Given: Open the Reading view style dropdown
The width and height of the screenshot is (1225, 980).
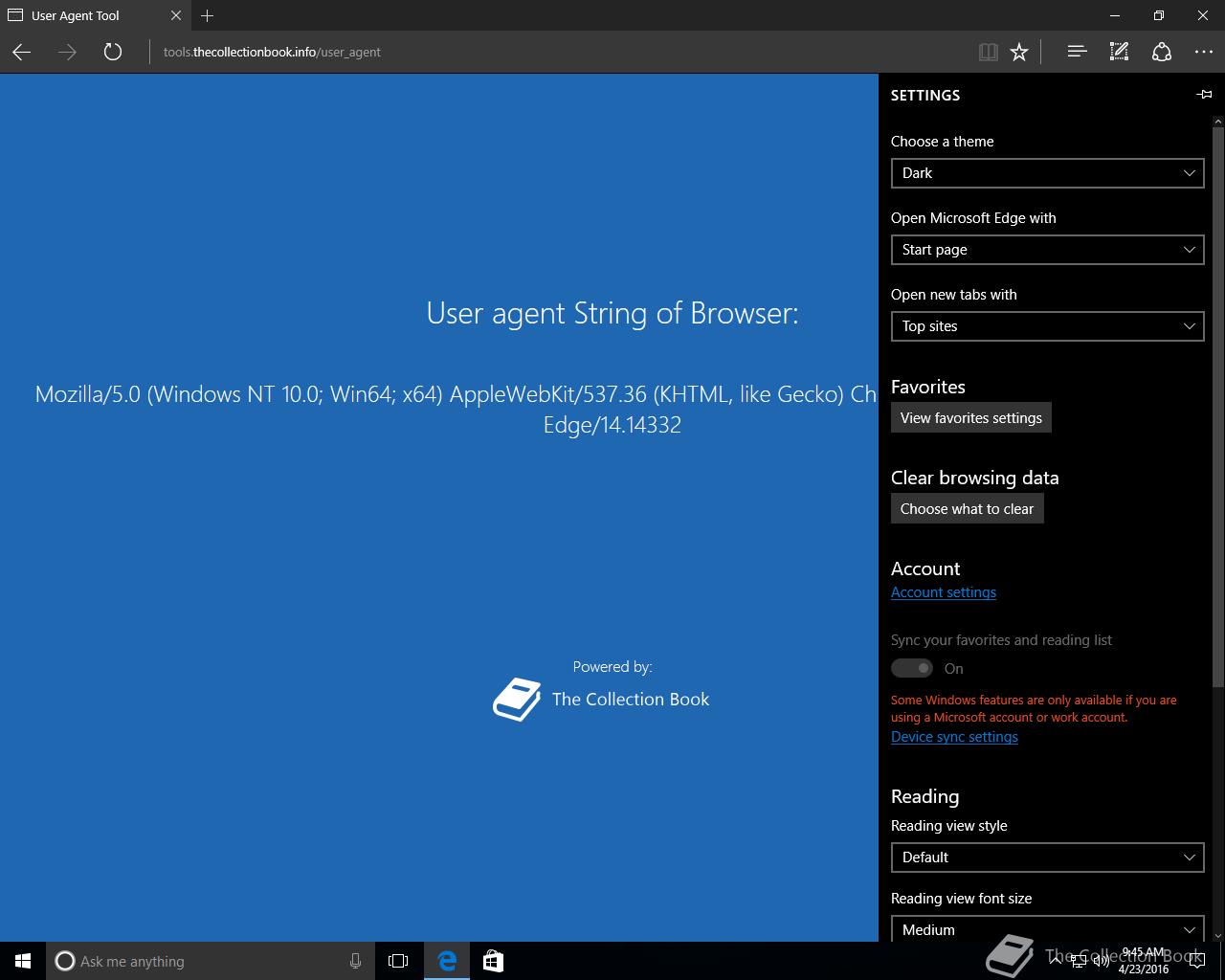Looking at the screenshot, I should point(1047,857).
